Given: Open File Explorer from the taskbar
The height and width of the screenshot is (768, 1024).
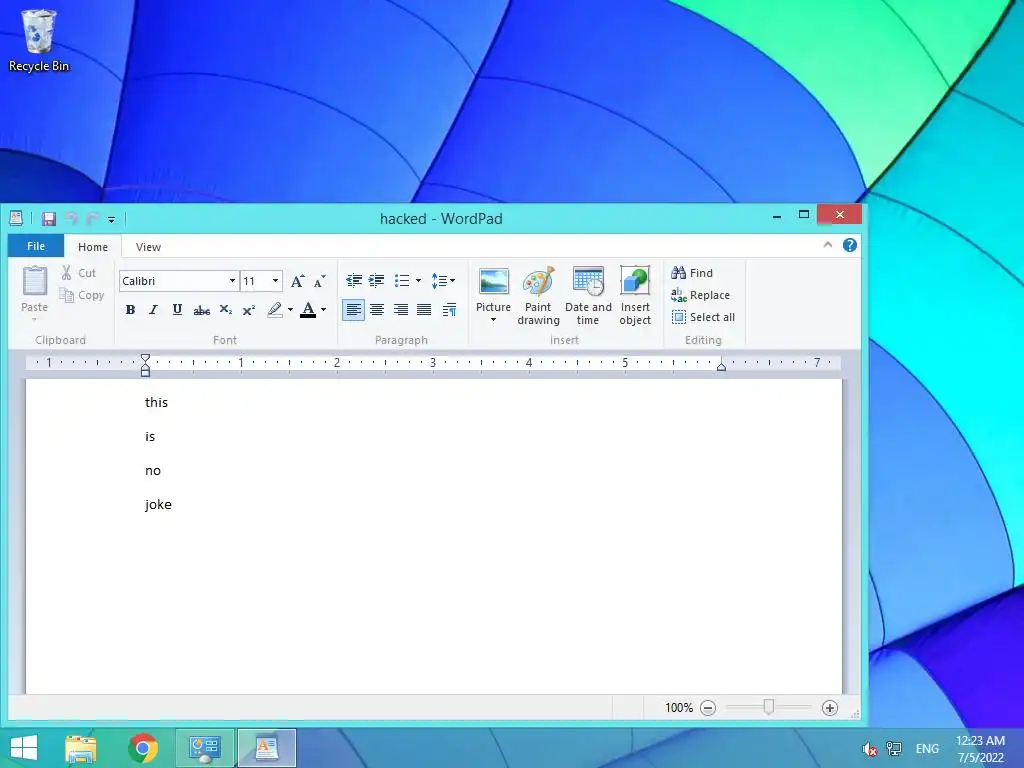Looking at the screenshot, I should pyautogui.click(x=81, y=748).
